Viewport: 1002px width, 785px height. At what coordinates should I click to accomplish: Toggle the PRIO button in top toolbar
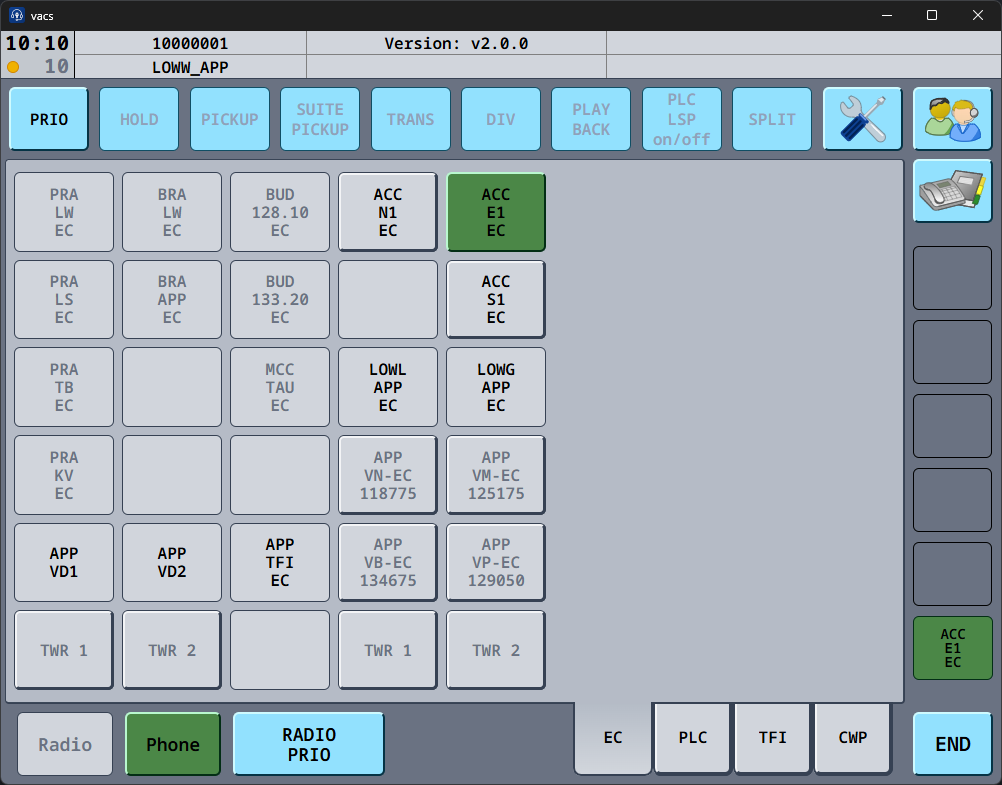[49, 119]
